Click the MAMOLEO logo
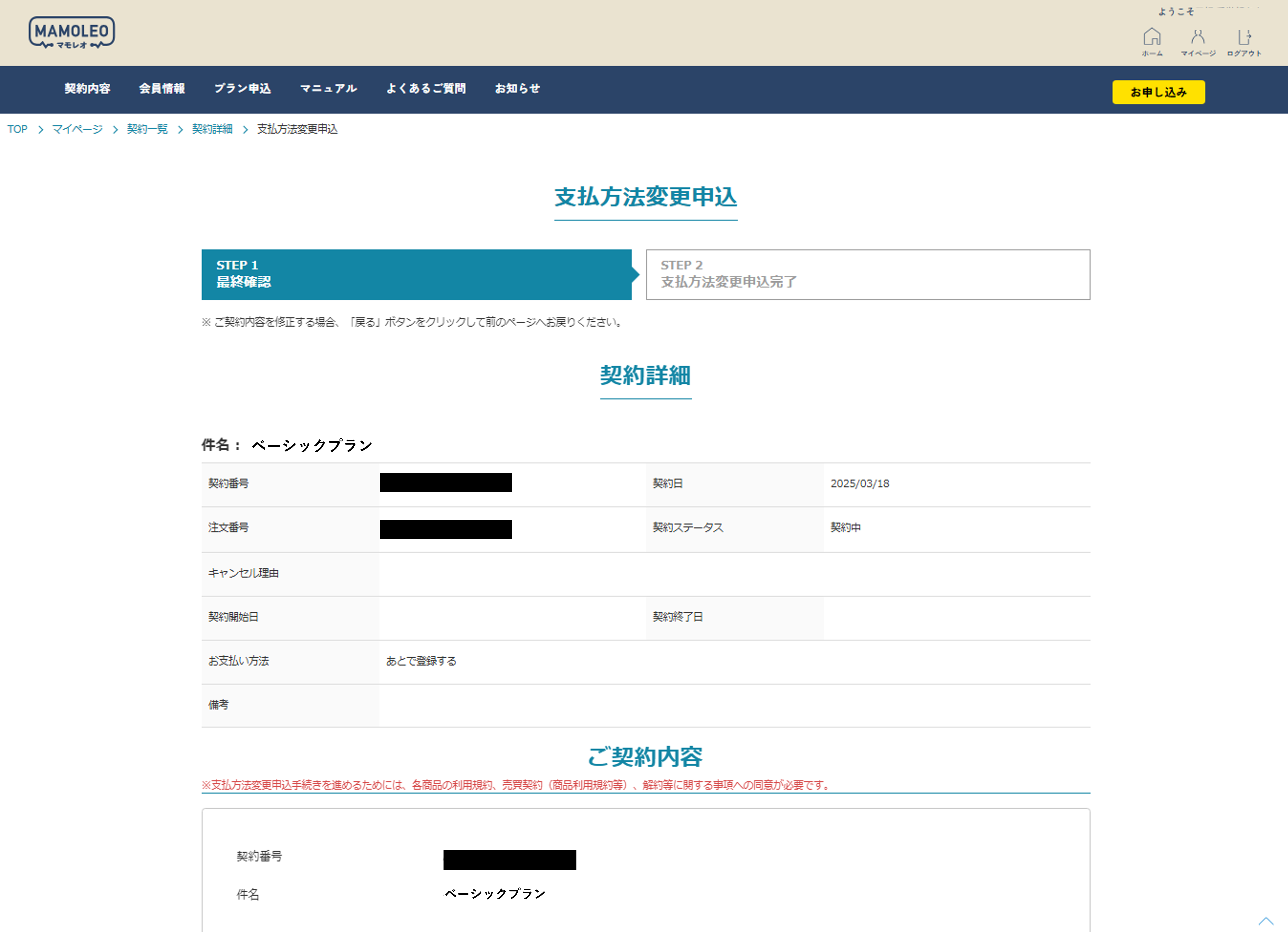The height and width of the screenshot is (932, 1288). pos(71,33)
